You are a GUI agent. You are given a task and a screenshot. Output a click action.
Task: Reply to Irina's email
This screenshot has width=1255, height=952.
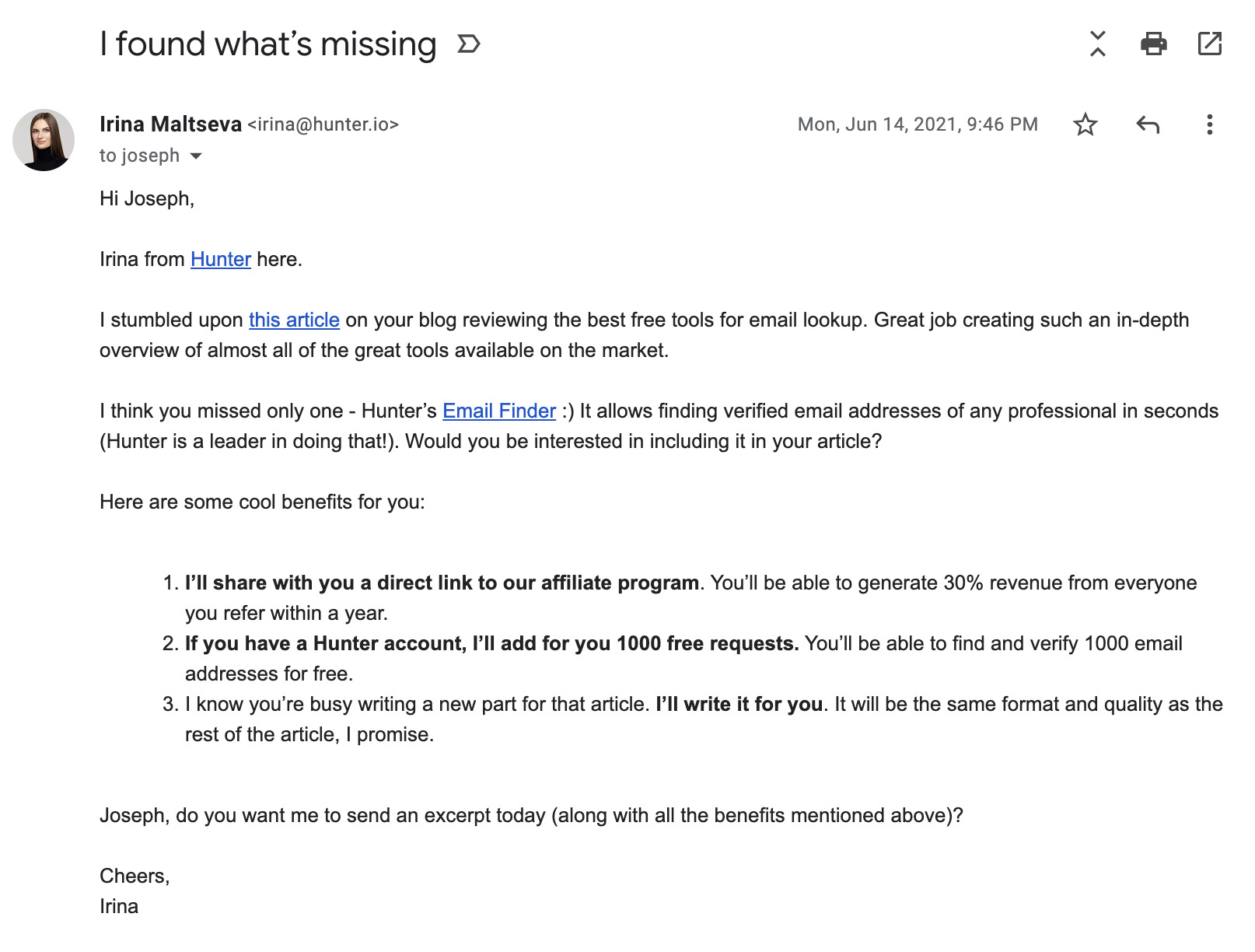point(1148,124)
